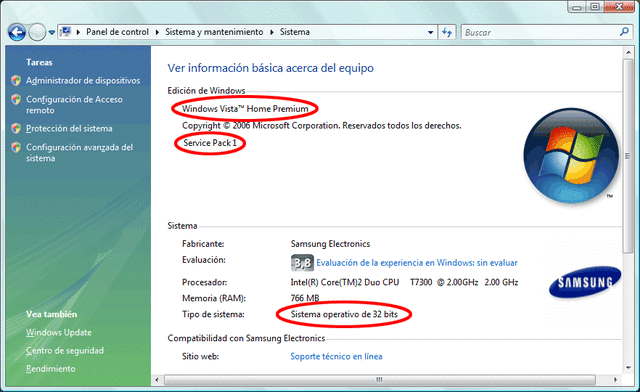Image resolution: width=640 pixels, height=392 pixels.
Task: Open address bar history dropdown
Action: (430, 32)
